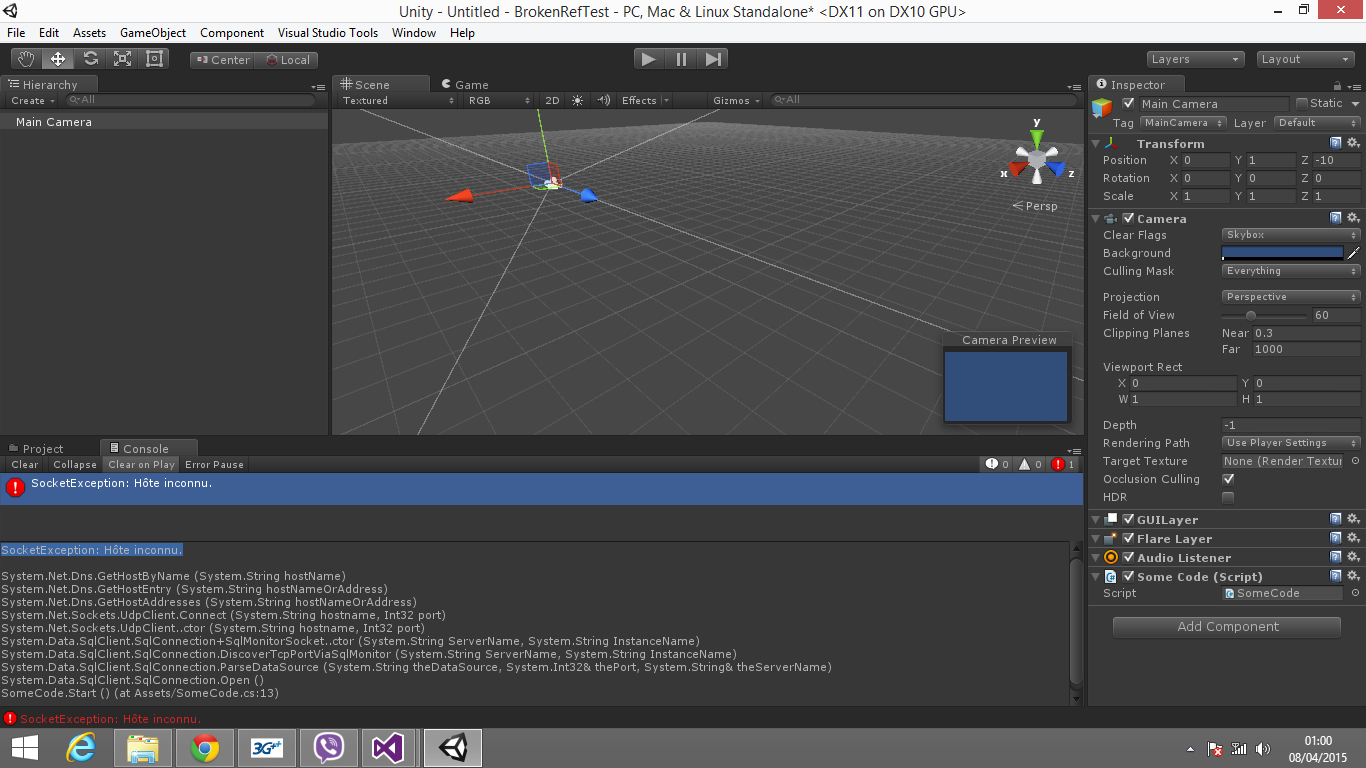Click the Add Component button
Image resolution: width=1366 pixels, height=768 pixels.
1227,627
